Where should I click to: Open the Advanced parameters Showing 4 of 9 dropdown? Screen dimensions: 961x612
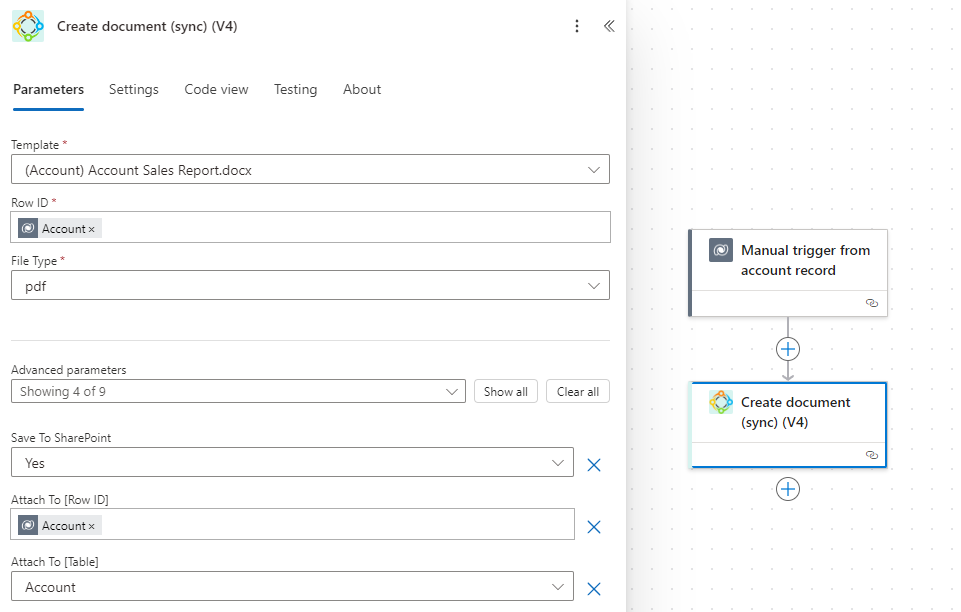click(238, 391)
